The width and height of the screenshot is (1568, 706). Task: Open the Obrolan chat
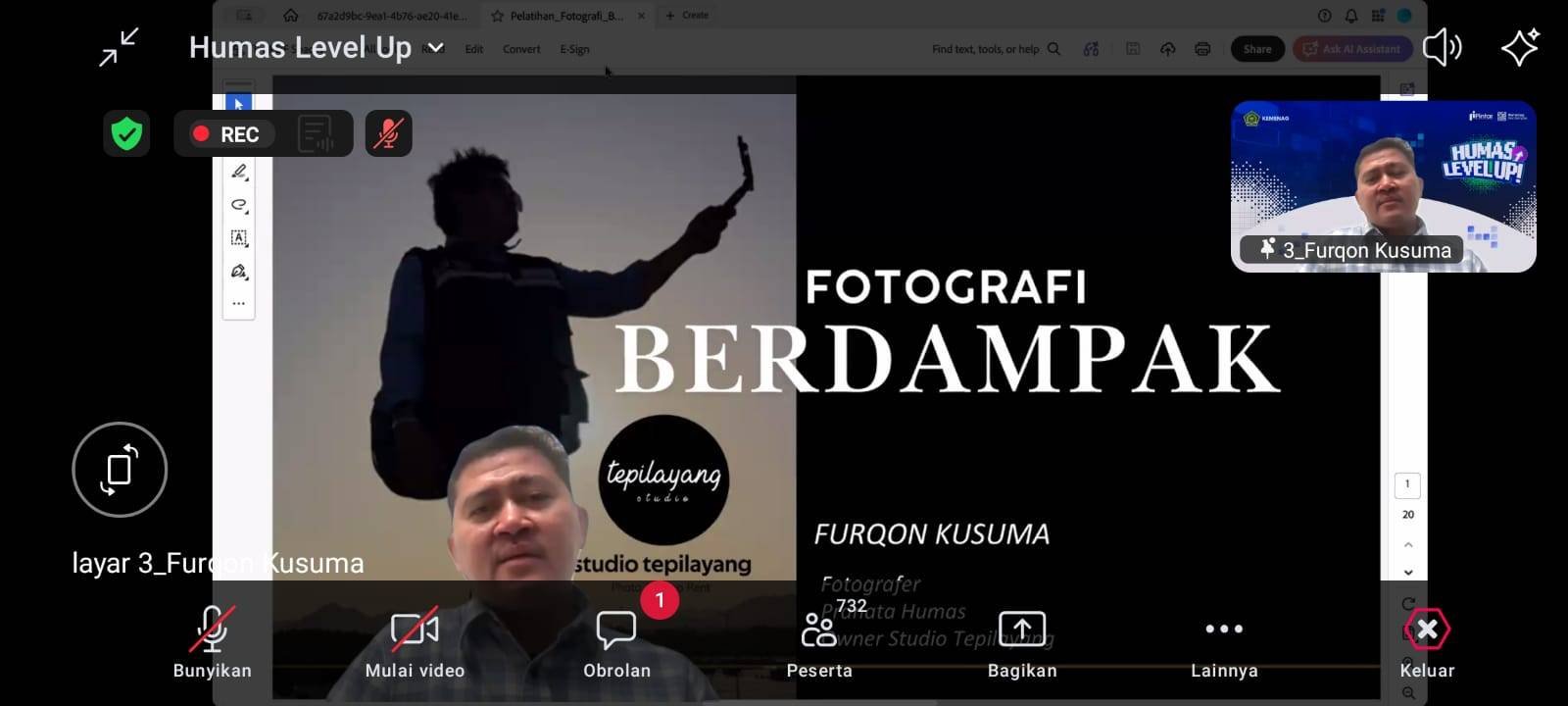coord(616,643)
